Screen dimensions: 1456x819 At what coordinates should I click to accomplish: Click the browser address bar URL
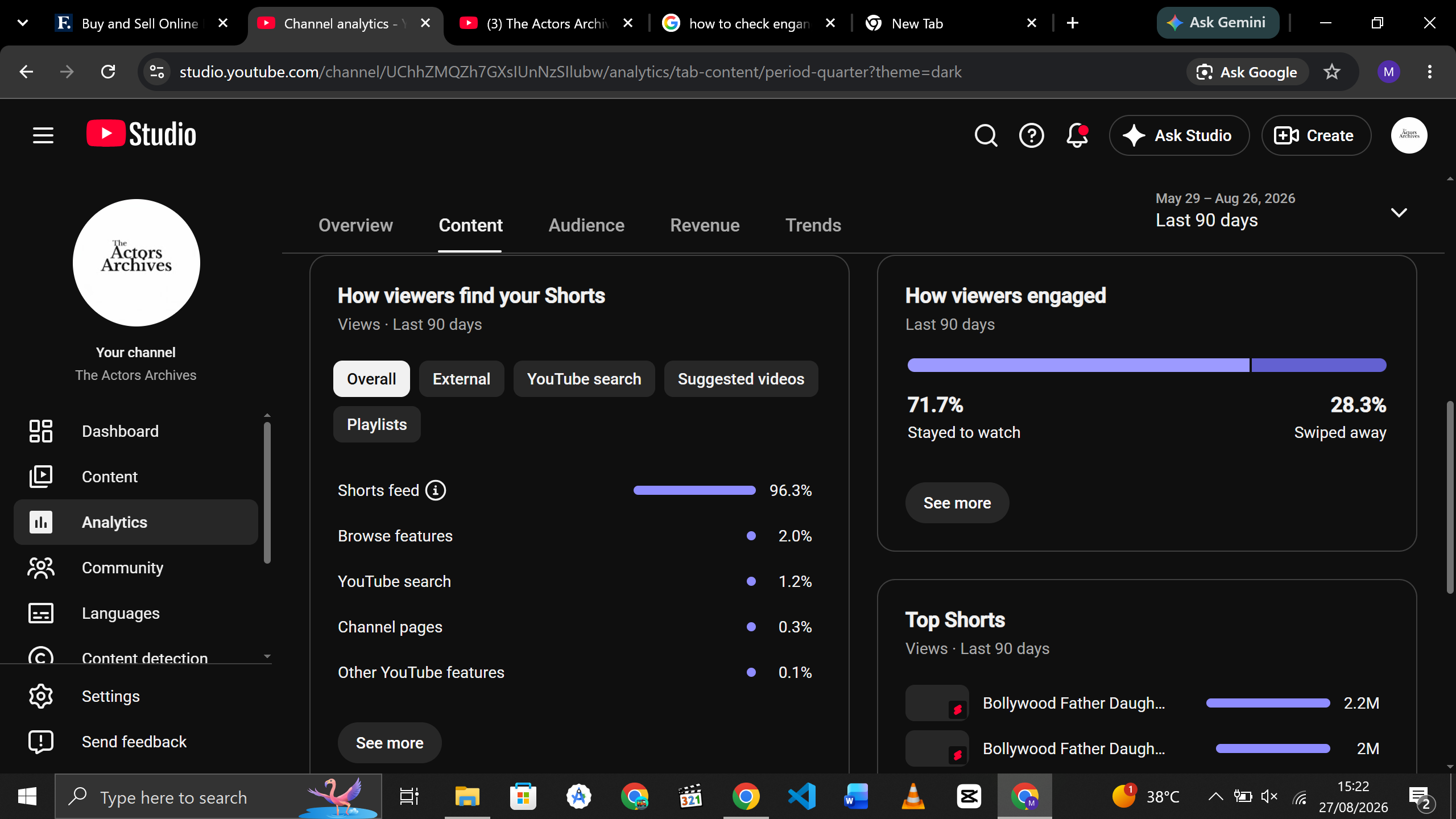coord(570,72)
